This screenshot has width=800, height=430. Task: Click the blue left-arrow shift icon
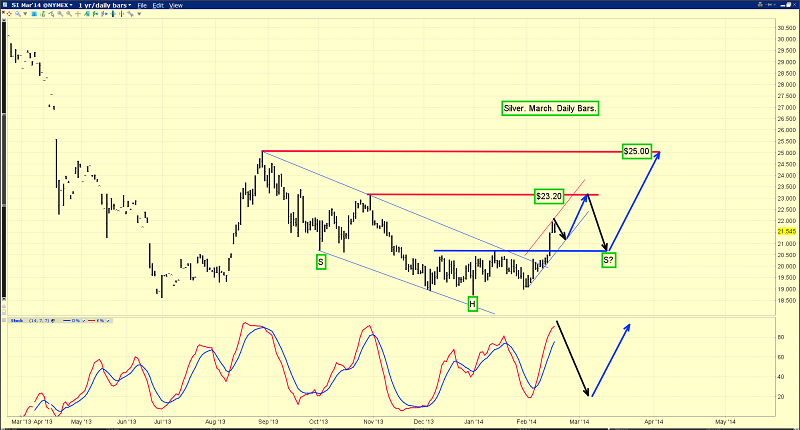pyautogui.click(x=95, y=14)
